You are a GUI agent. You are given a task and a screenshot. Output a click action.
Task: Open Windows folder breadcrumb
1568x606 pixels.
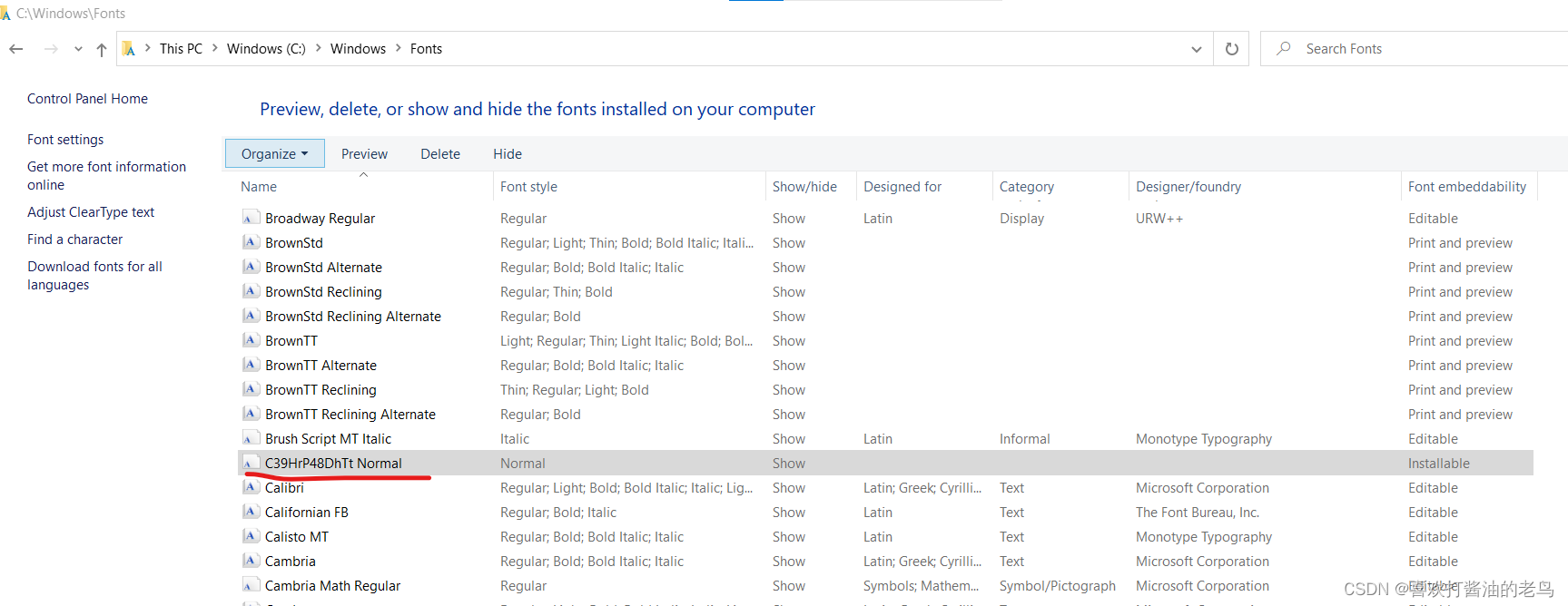358,49
